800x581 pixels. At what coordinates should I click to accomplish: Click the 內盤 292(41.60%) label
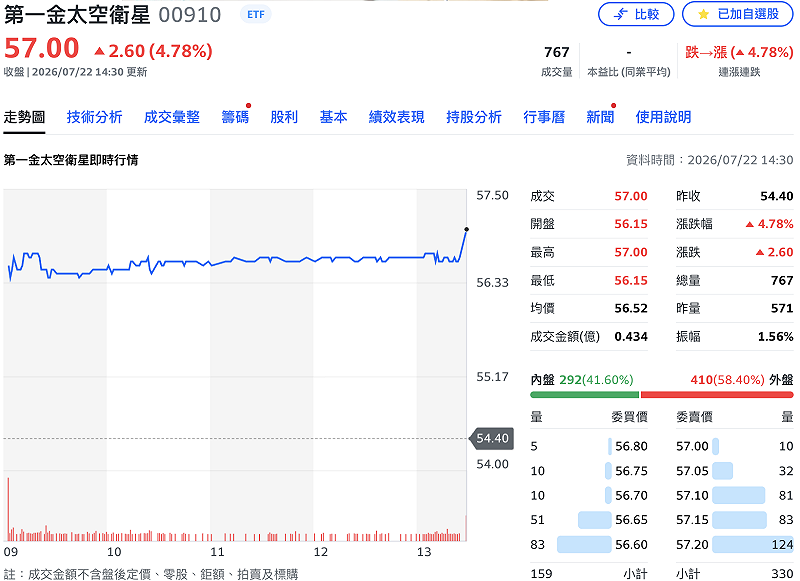[582, 380]
